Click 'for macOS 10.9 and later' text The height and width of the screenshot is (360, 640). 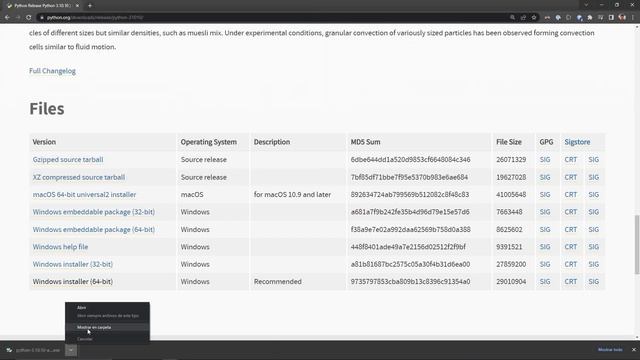click(292, 195)
